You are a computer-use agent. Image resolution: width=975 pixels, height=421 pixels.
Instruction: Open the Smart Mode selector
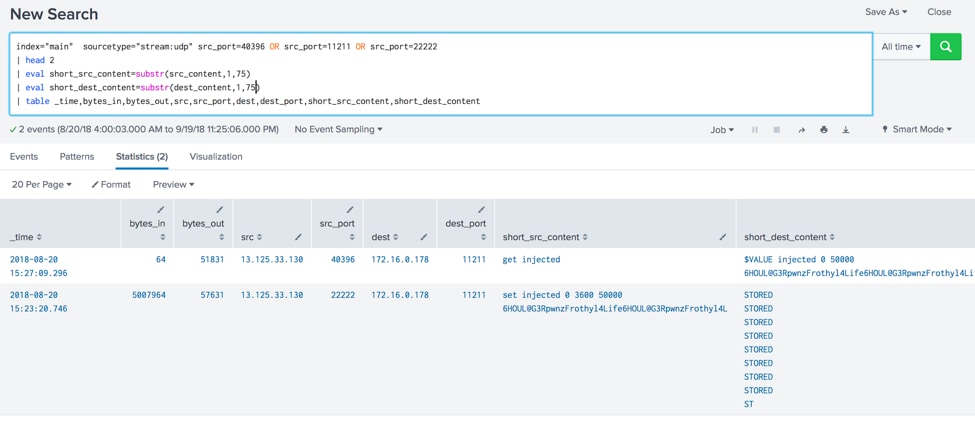[917, 129]
